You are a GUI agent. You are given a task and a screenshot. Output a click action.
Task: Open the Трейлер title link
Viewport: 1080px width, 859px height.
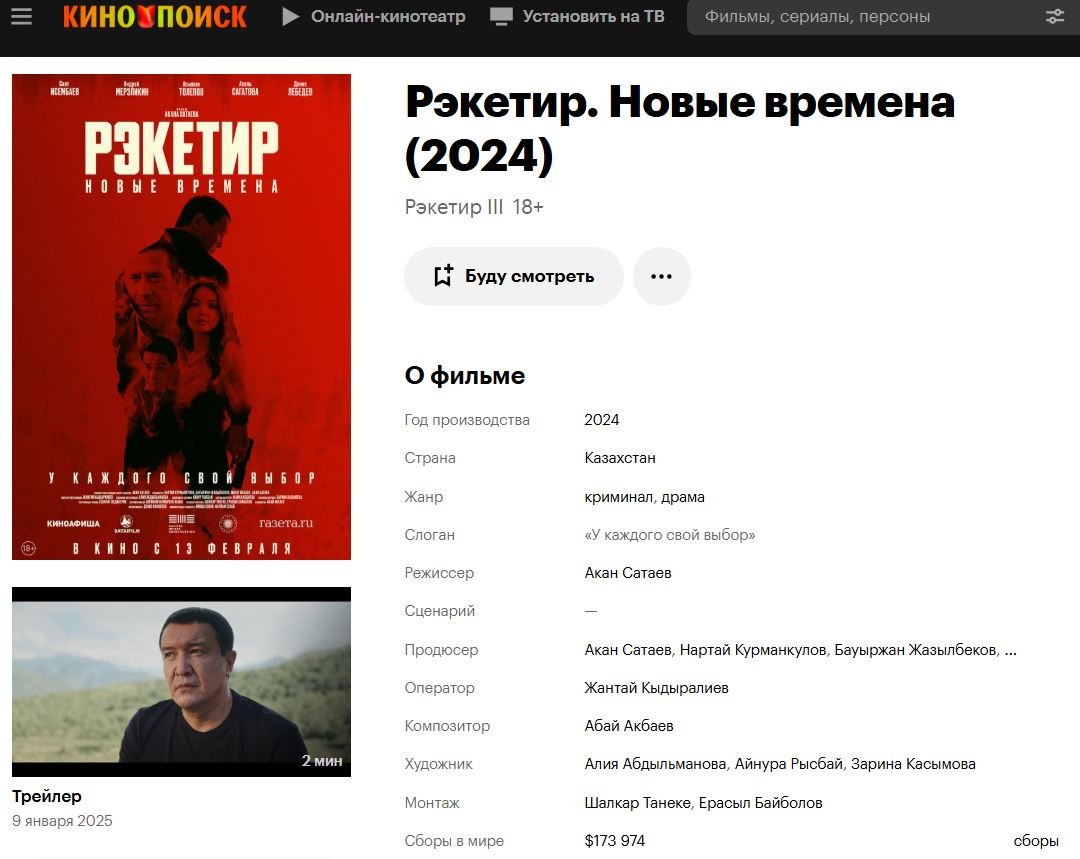47,796
